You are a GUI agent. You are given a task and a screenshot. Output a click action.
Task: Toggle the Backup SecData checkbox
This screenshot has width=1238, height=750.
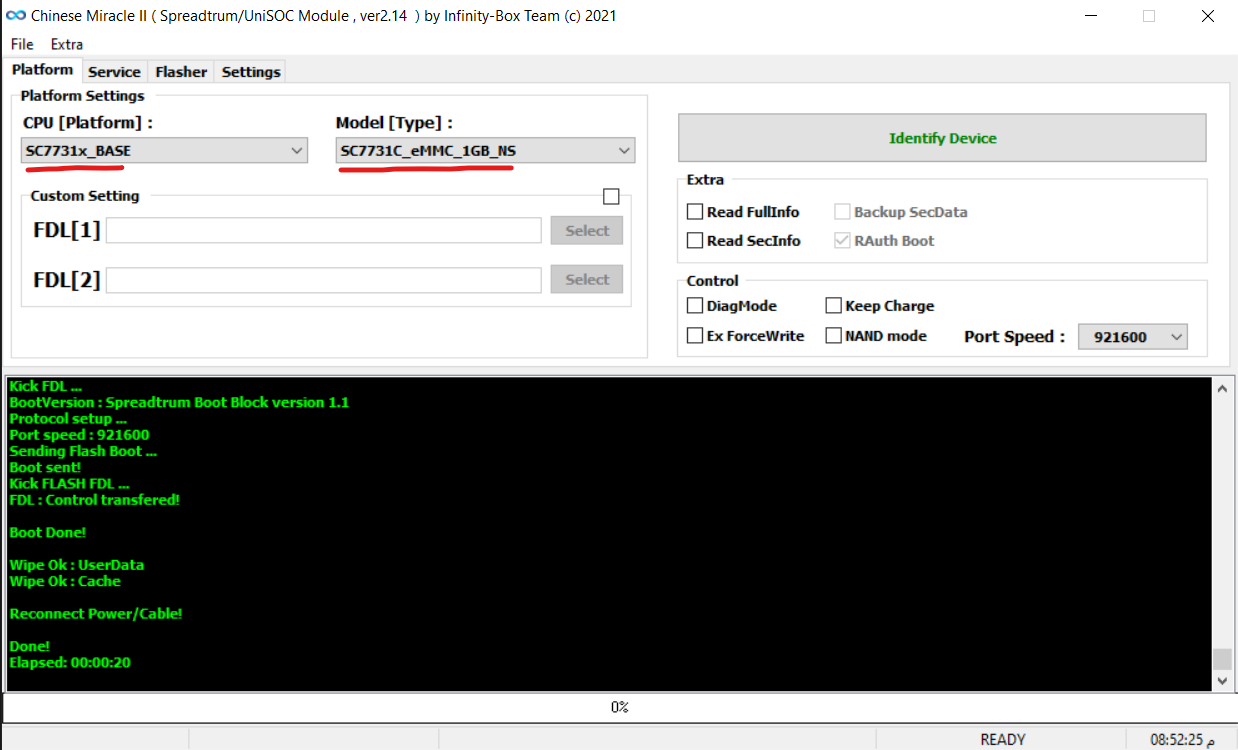(842, 212)
